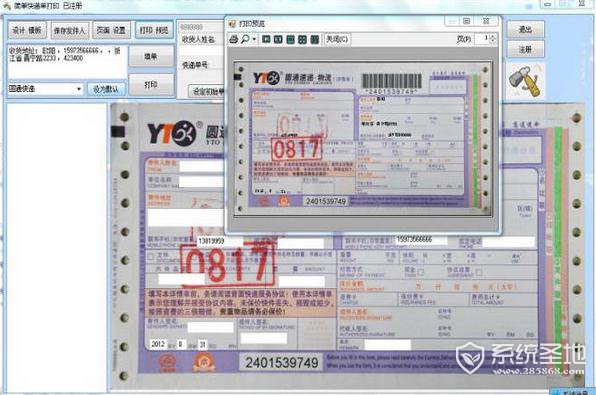Click the main app icon in title bar
Image resolution: width=596 pixels, height=395 pixels.
[7, 6]
